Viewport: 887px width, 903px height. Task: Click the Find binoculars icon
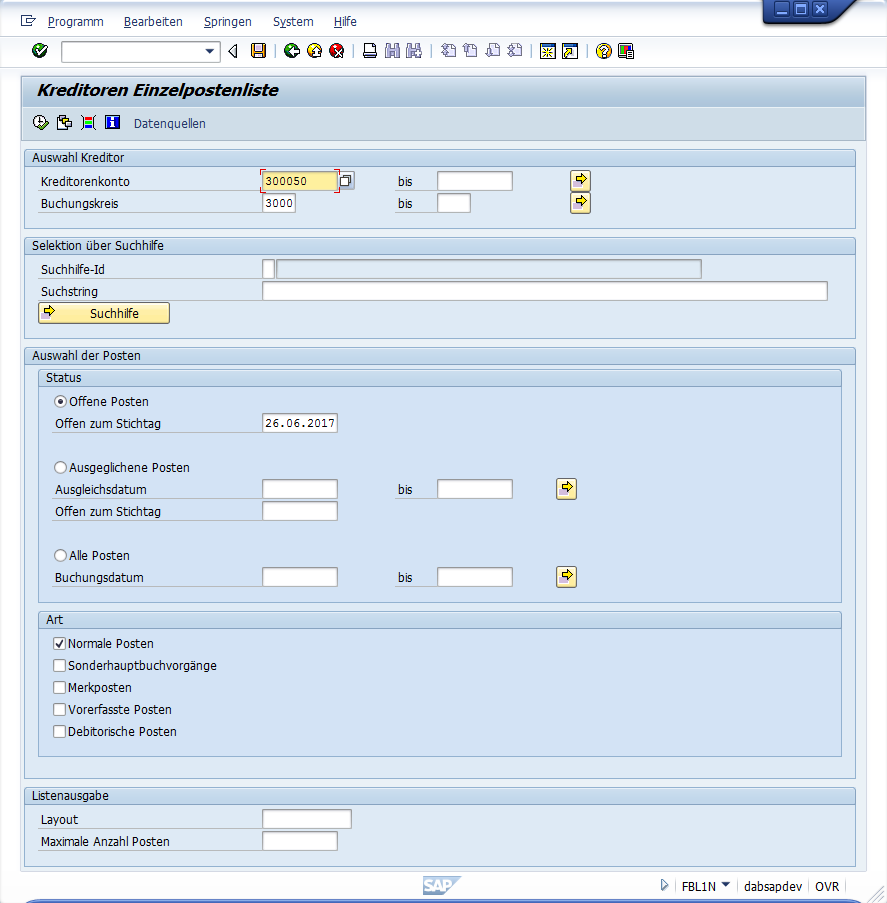pos(392,51)
